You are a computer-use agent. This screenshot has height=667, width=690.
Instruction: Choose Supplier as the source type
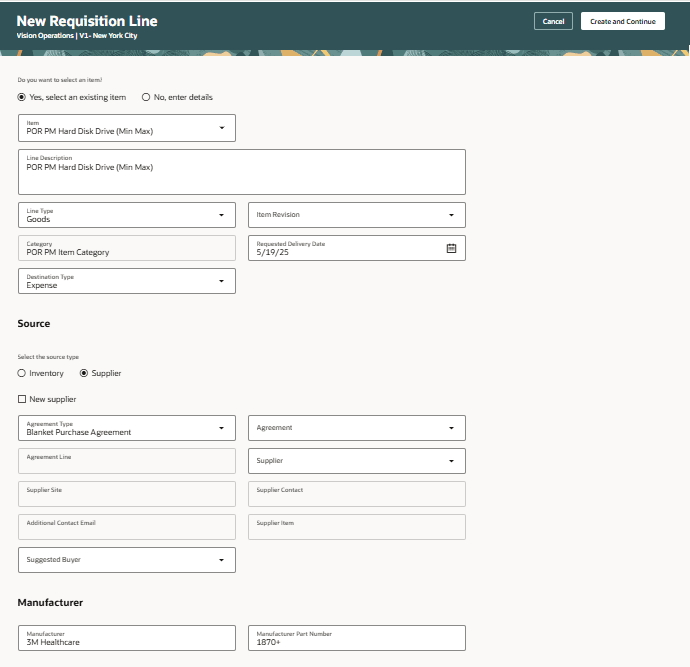pos(84,373)
